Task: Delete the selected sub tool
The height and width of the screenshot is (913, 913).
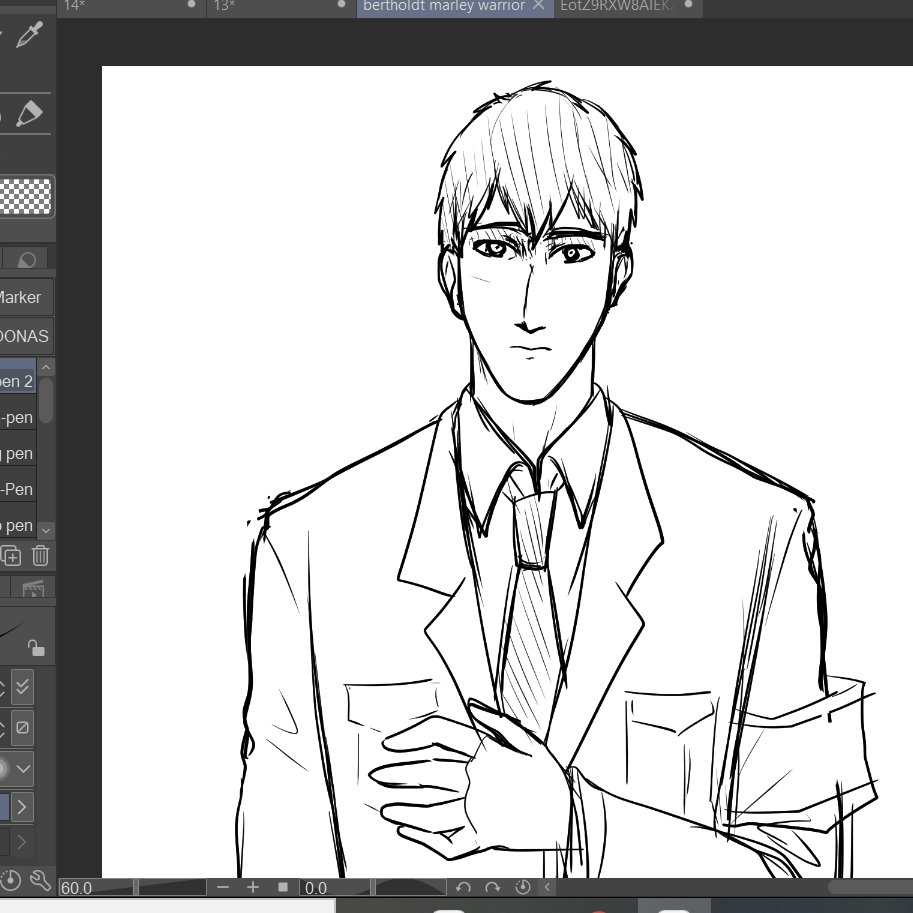Action: point(40,555)
